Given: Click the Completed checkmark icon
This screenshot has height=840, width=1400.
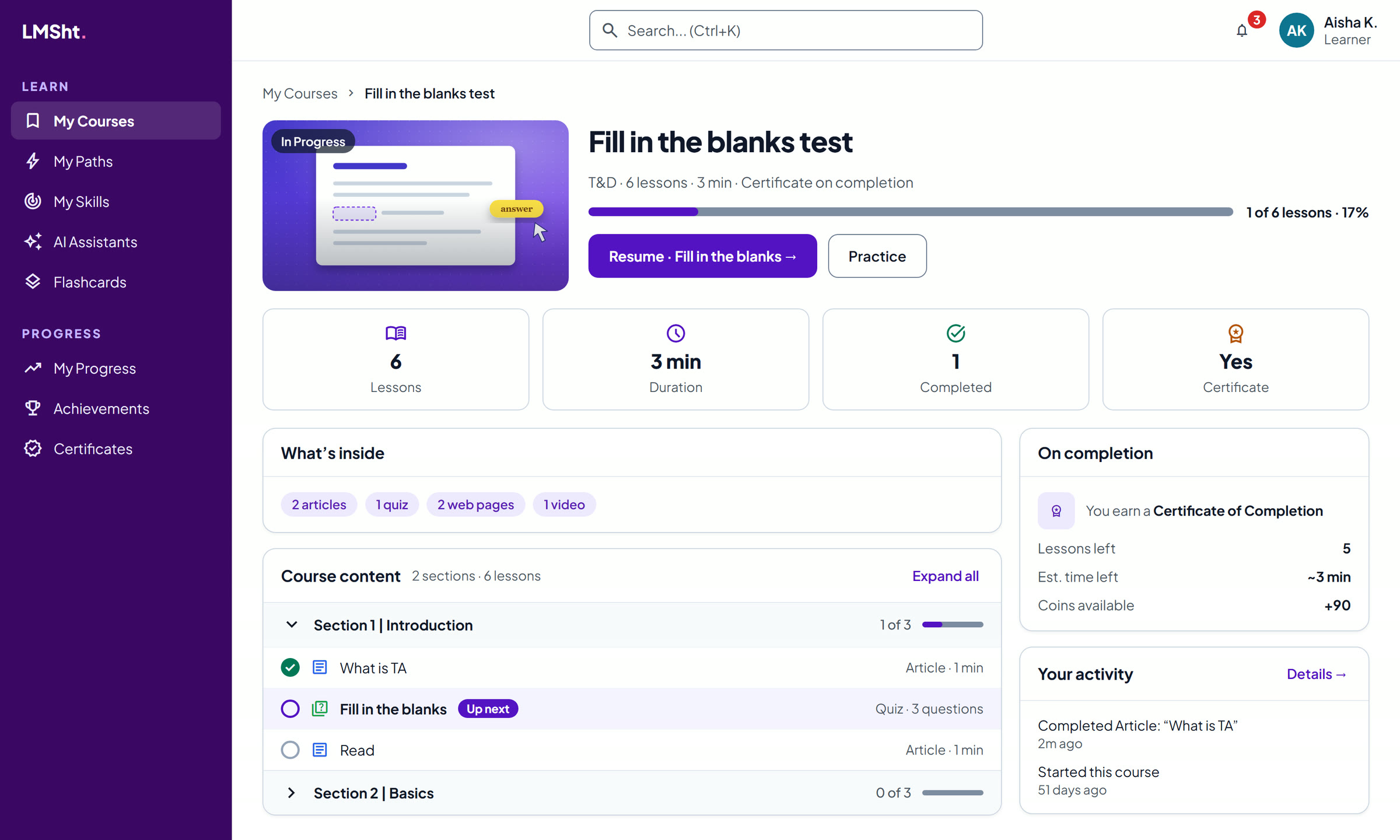Looking at the screenshot, I should (956, 333).
